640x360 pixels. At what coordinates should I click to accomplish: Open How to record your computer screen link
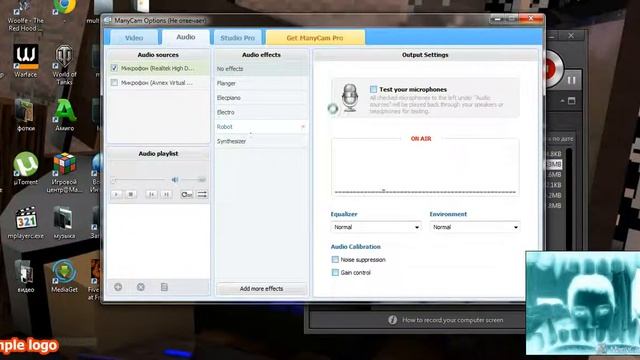tap(453, 320)
